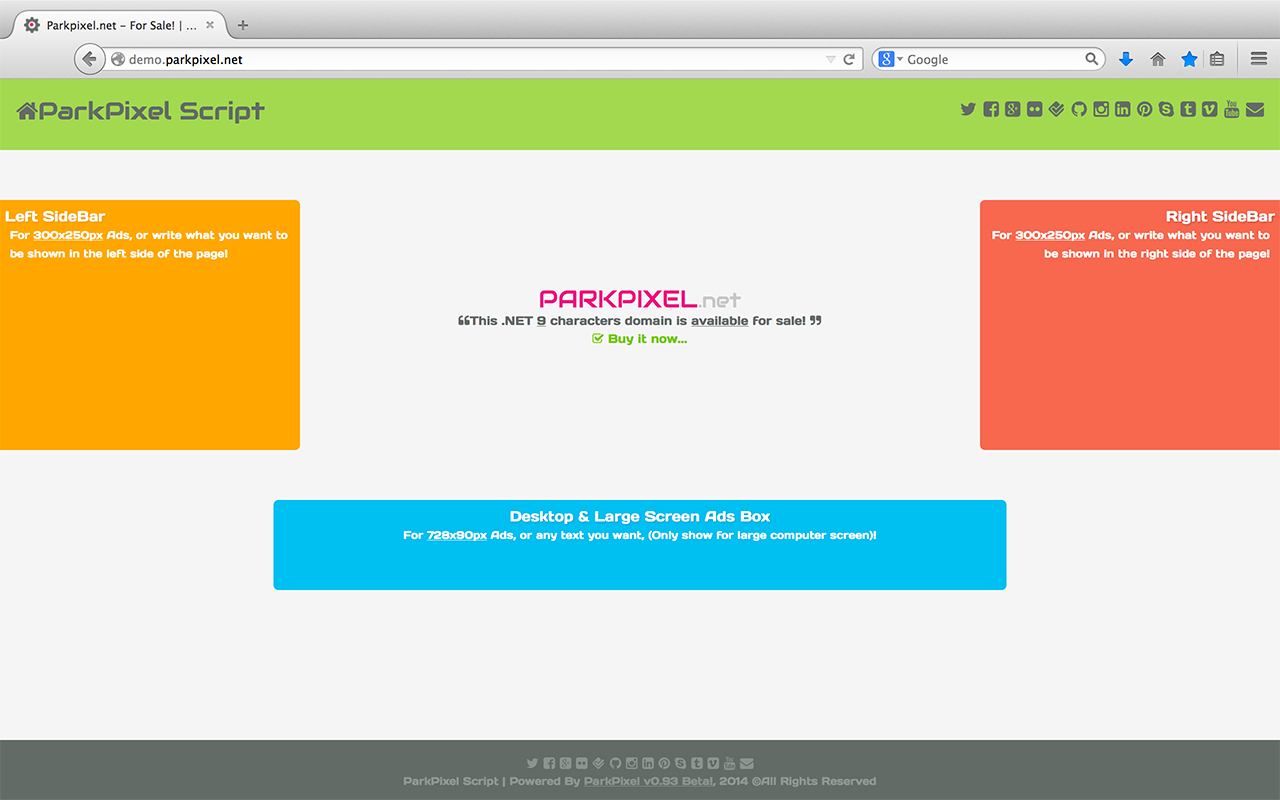
Task: Go to the browser home page icon
Action: click(x=1158, y=60)
